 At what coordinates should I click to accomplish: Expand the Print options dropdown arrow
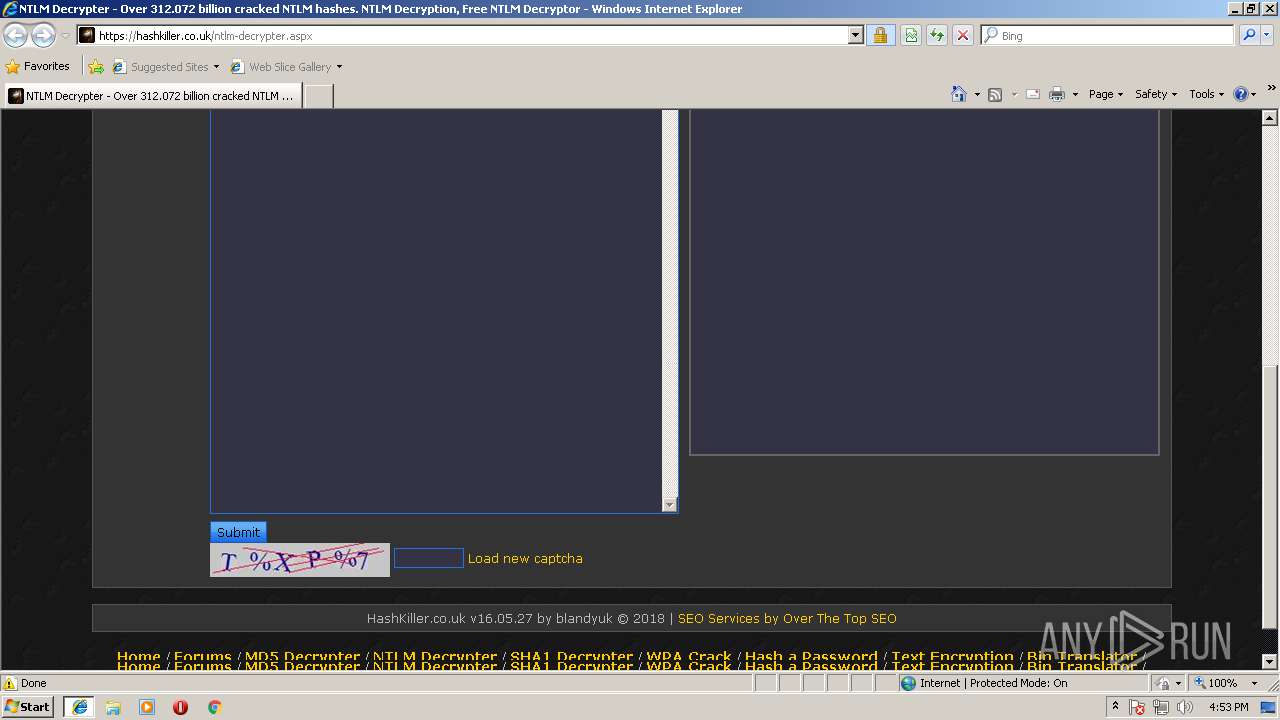pos(1075,94)
